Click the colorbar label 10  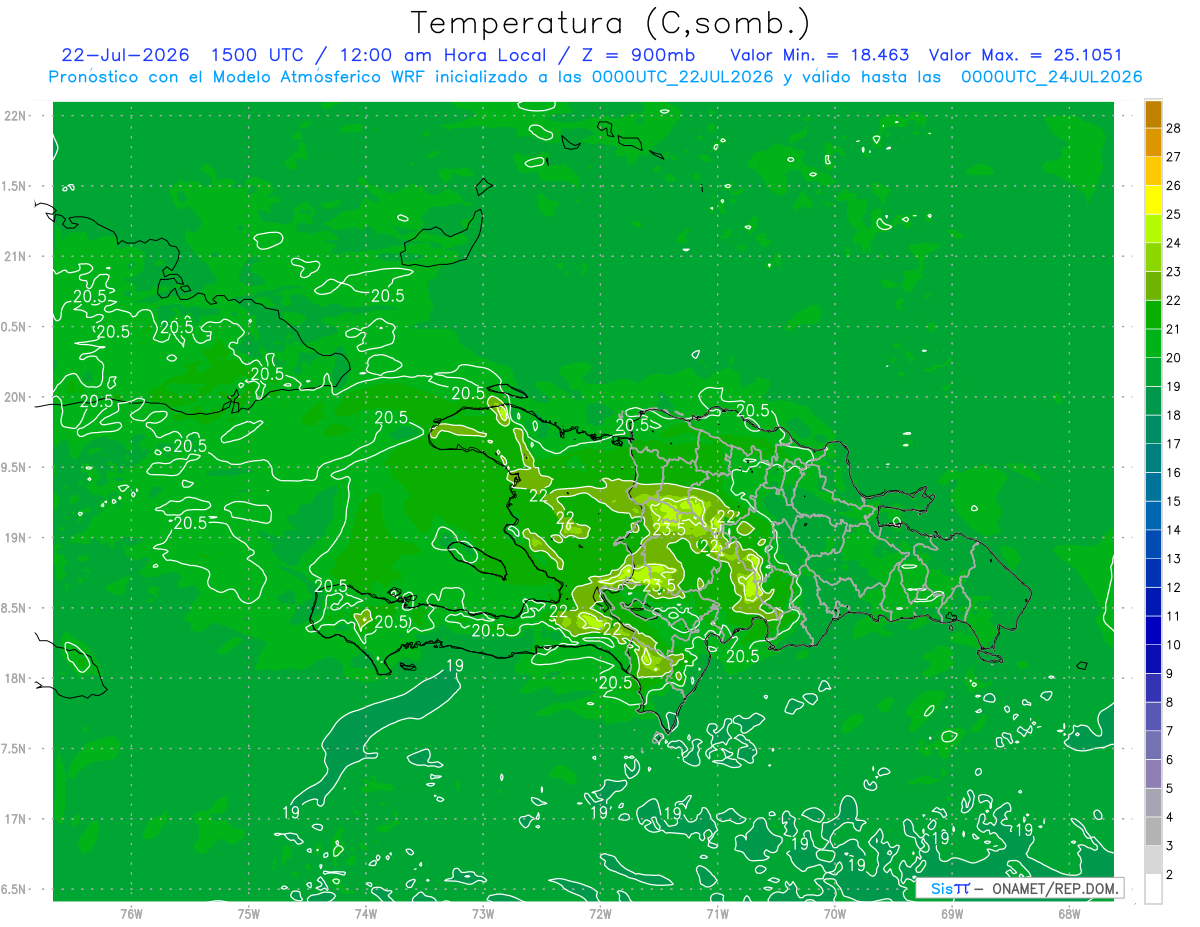[x=1173, y=645]
